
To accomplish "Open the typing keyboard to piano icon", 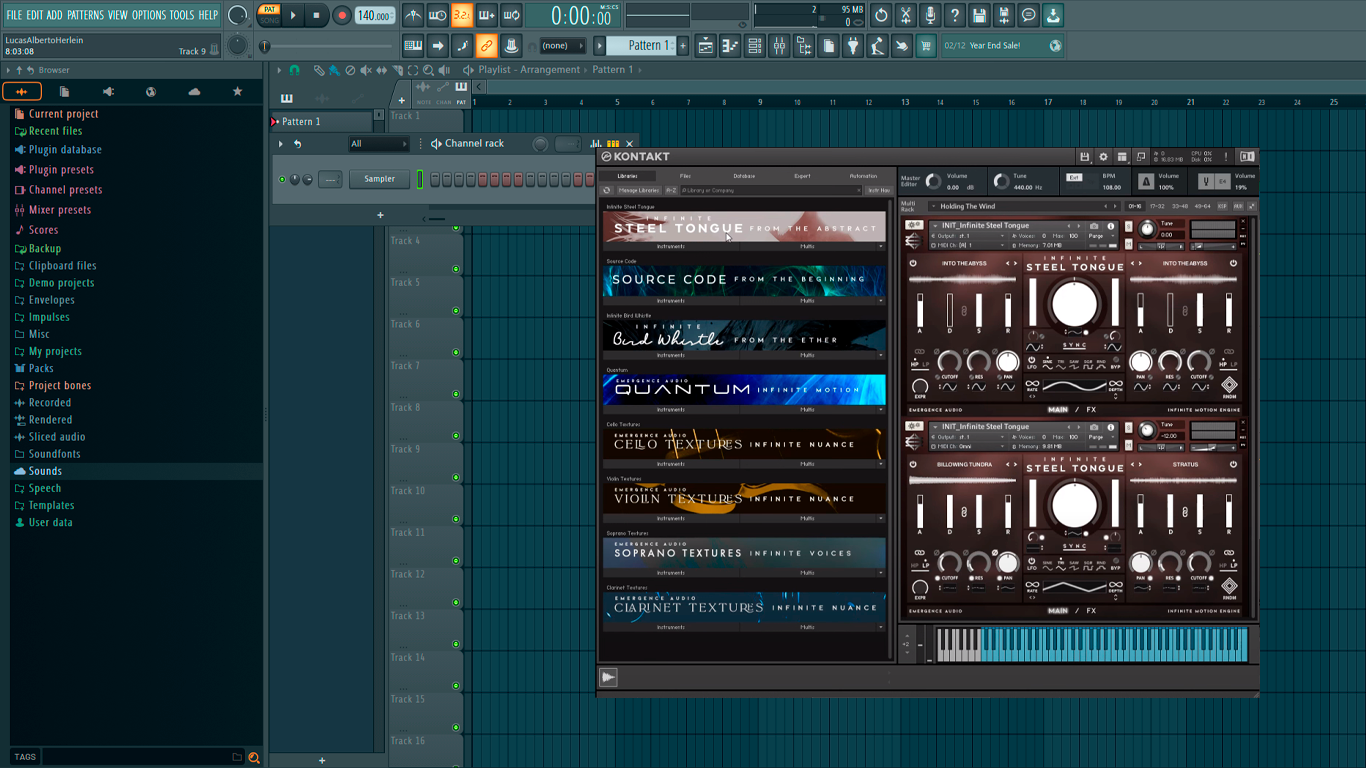I will pyautogui.click(x=413, y=46).
